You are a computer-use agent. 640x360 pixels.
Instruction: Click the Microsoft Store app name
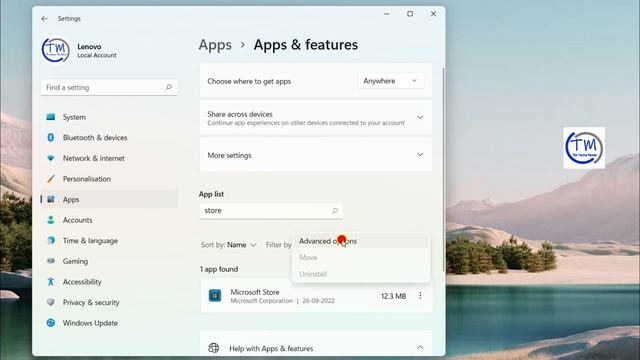255,292
